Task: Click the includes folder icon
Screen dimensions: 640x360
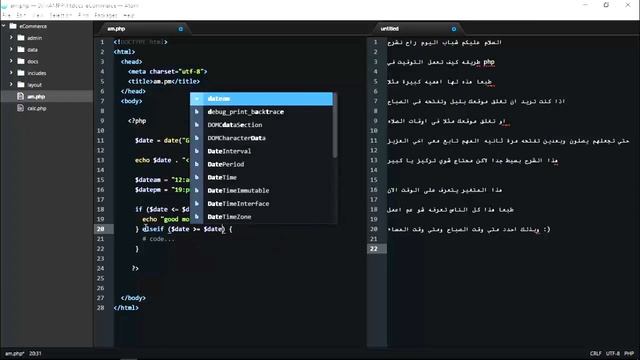Action: (x=21, y=73)
